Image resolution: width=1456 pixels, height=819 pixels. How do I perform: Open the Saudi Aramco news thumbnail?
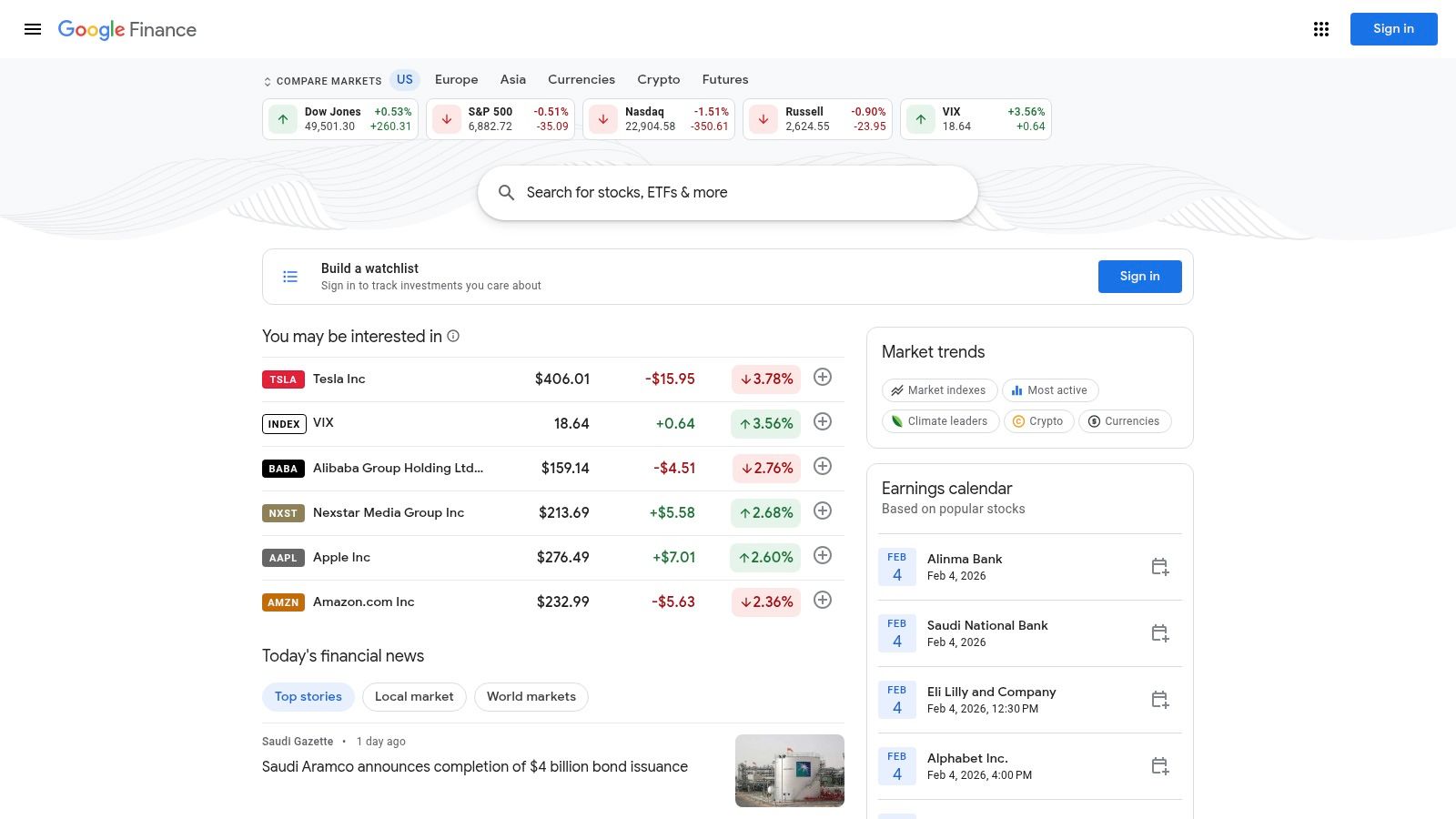click(790, 771)
